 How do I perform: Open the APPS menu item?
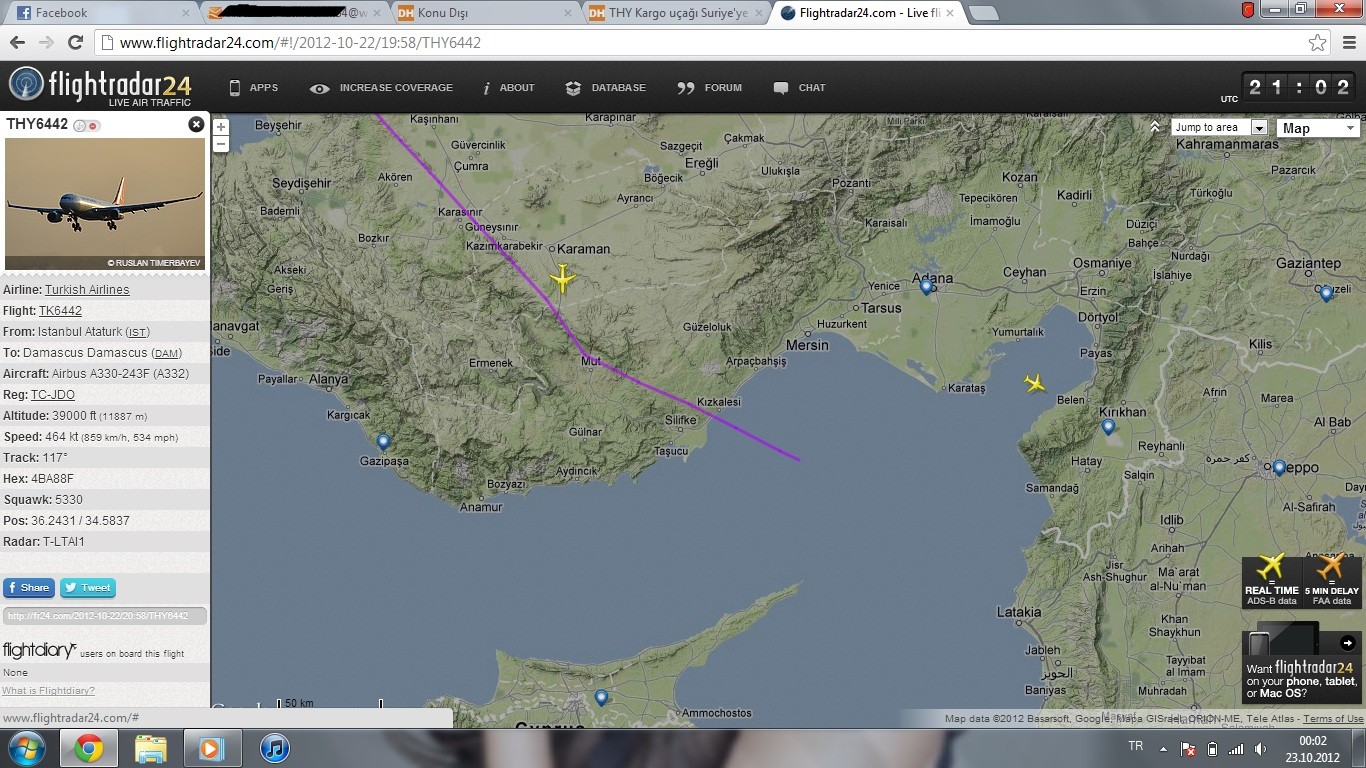pyautogui.click(x=254, y=88)
